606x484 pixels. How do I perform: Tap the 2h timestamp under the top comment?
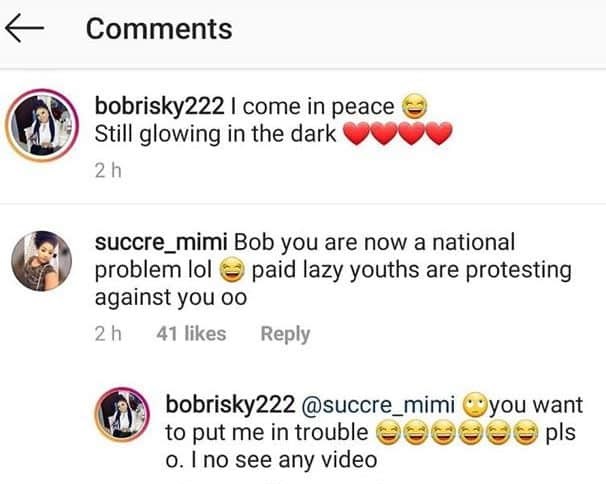(x=107, y=171)
